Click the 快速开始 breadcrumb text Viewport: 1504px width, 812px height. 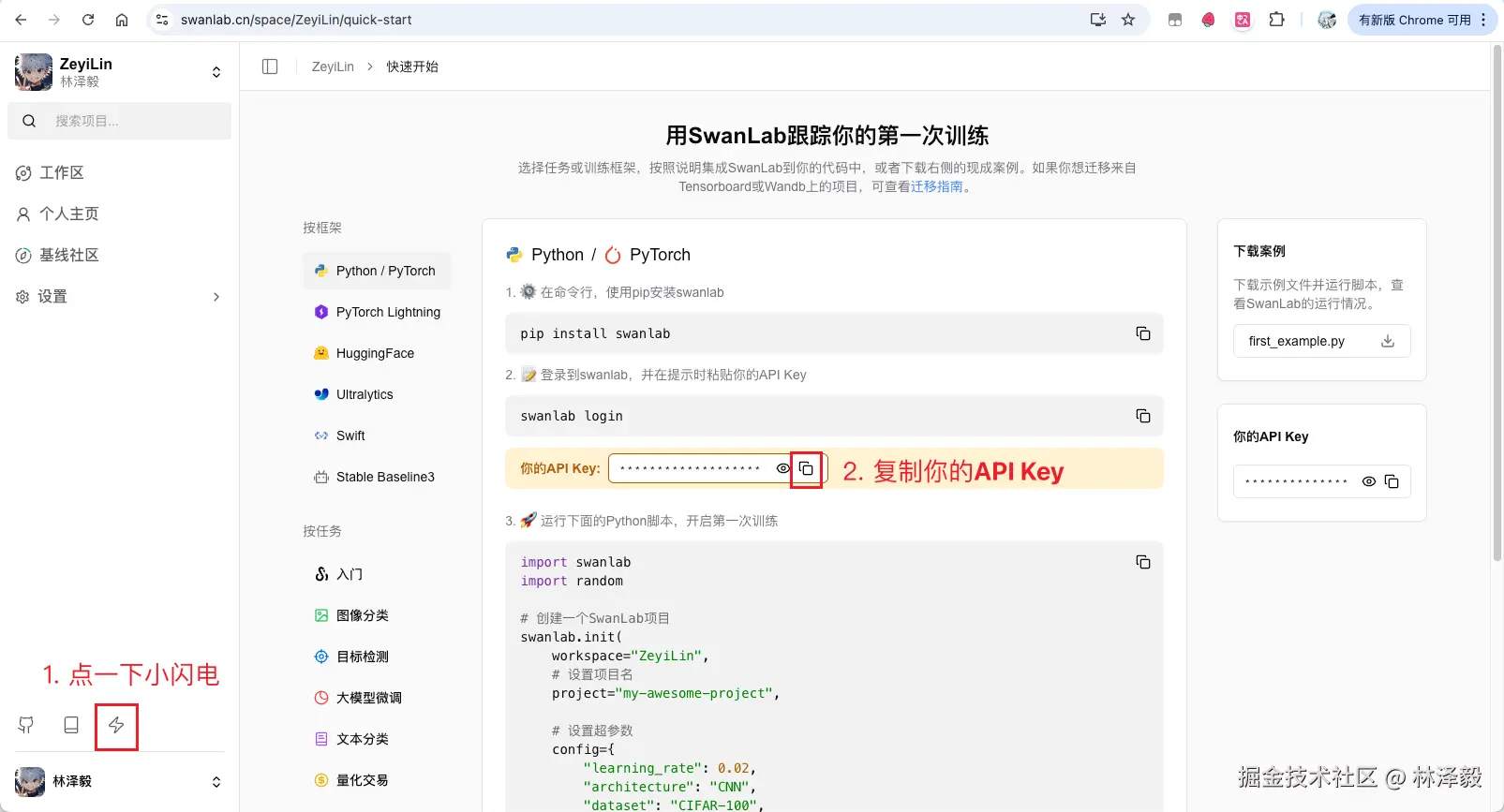point(412,66)
